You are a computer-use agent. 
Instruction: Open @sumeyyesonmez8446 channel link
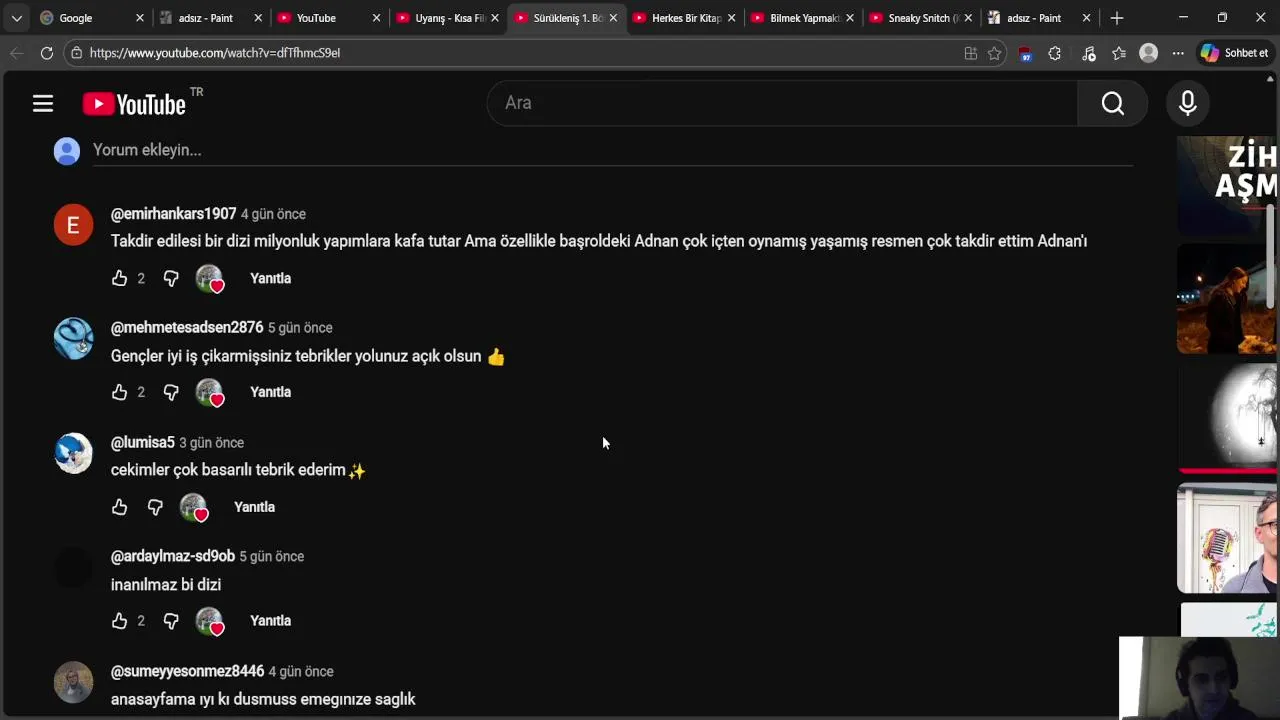[187, 671]
